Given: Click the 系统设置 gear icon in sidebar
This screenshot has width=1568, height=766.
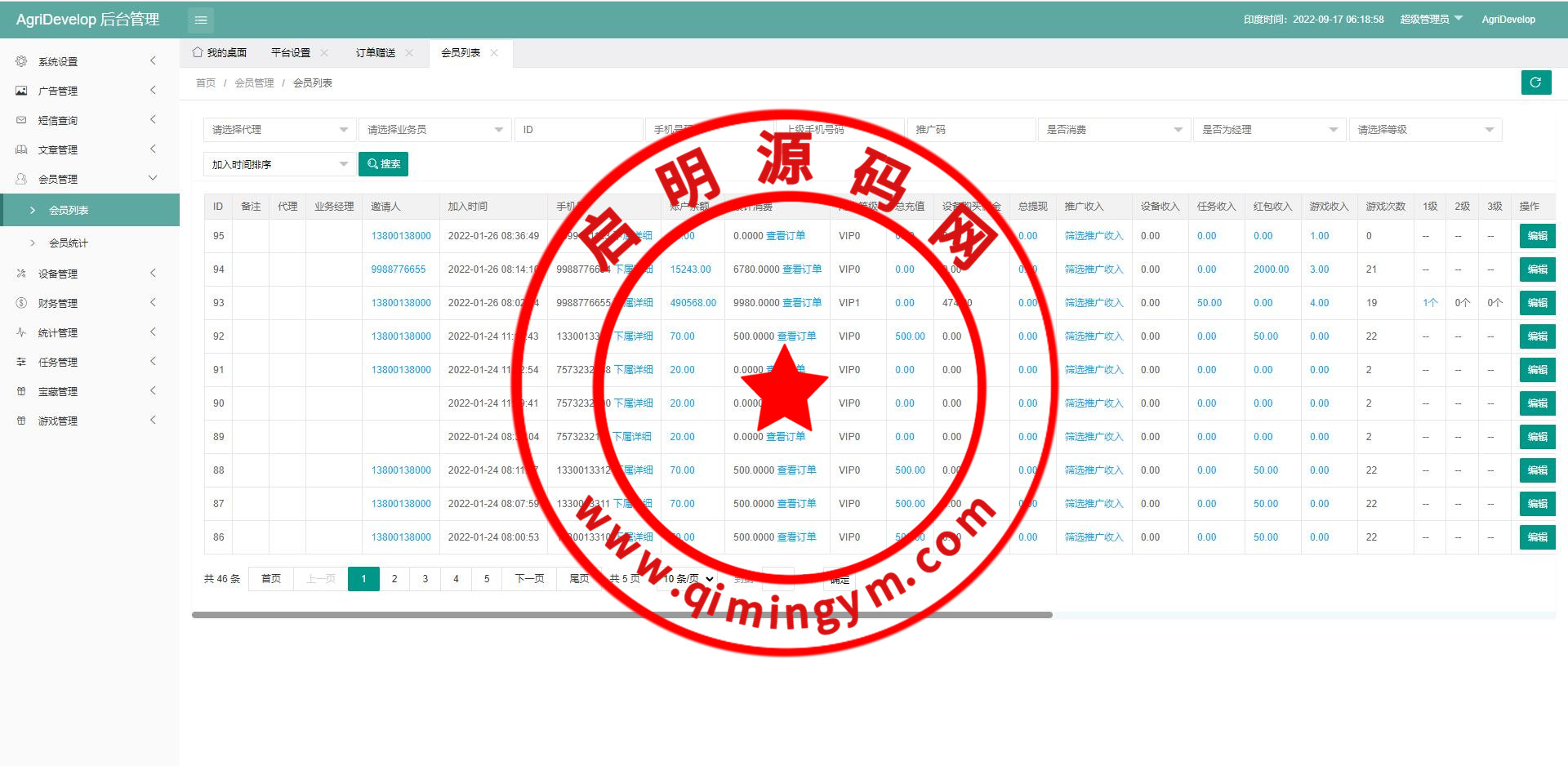Looking at the screenshot, I should 21,61.
